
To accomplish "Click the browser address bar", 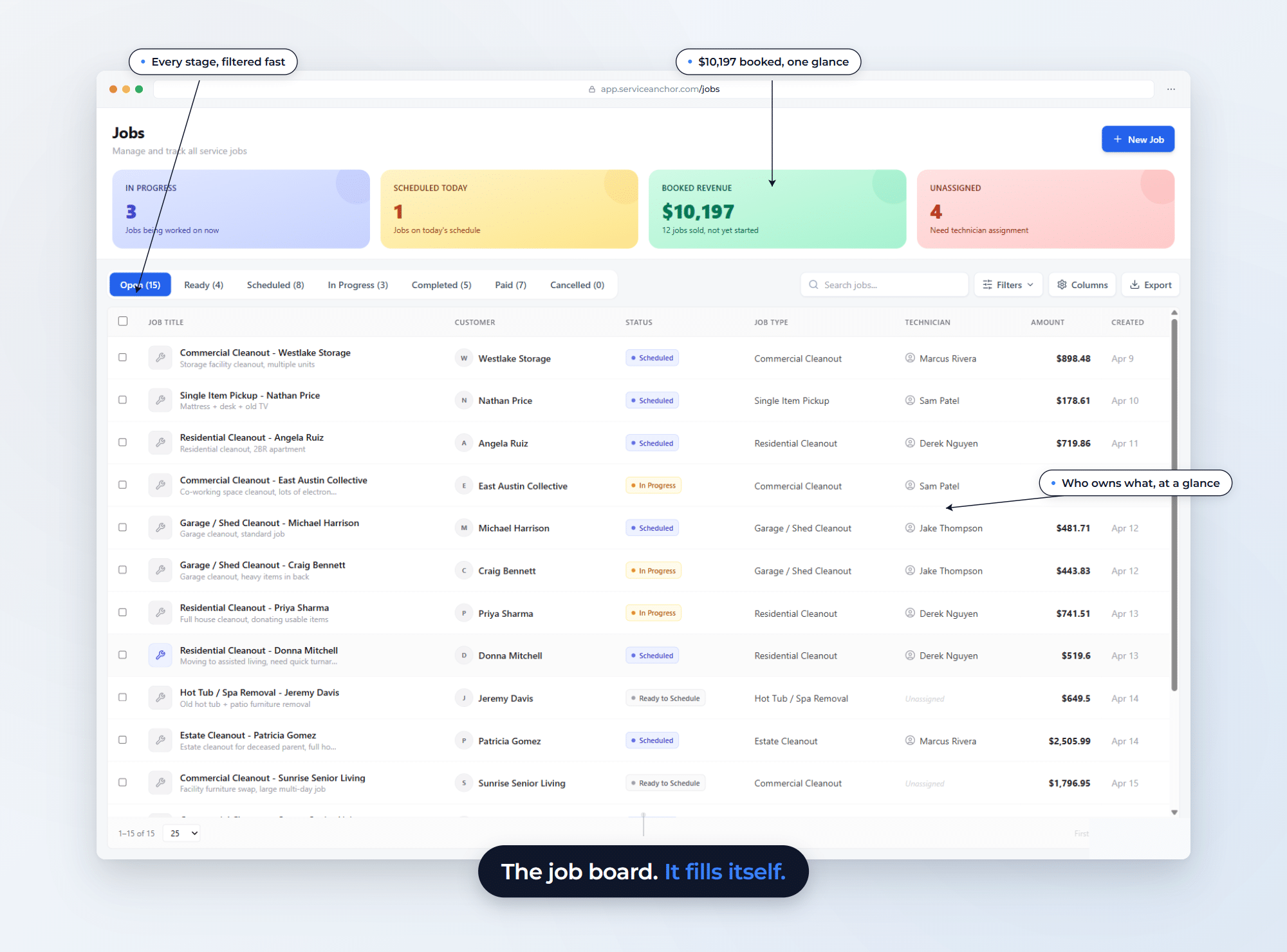I will point(653,89).
